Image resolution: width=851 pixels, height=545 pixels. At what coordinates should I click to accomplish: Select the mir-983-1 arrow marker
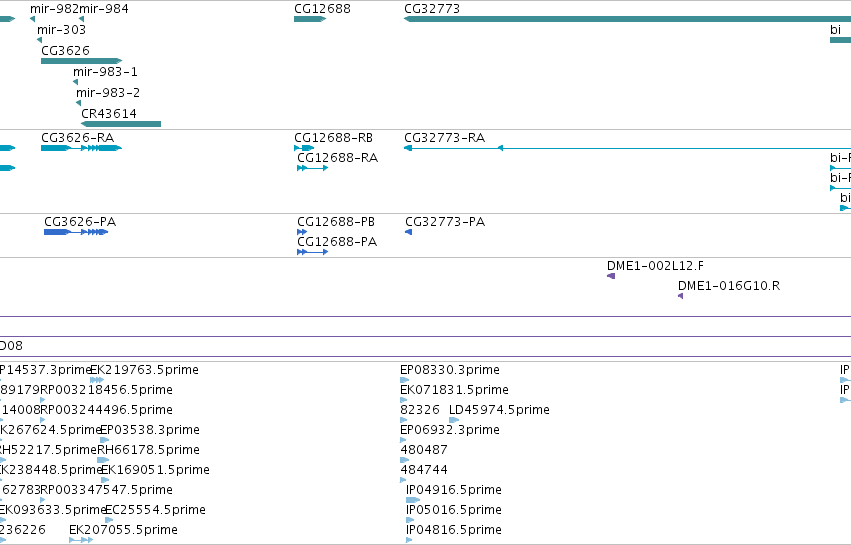75,82
